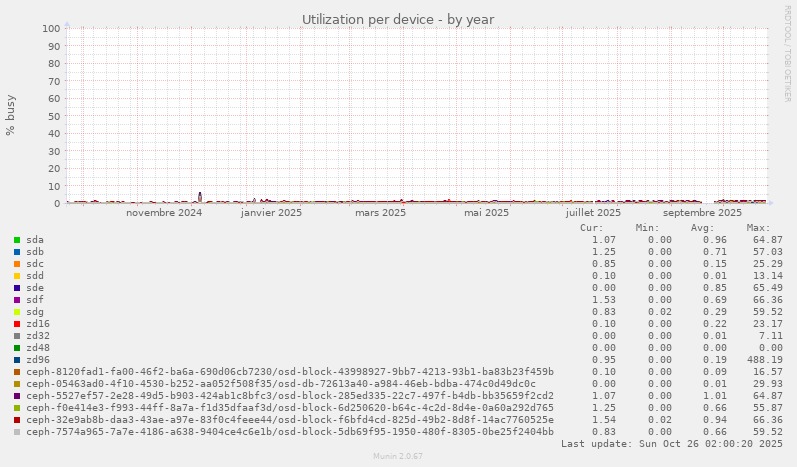Click the sda legend color swatch
Viewport: 797px width, 467px height.
point(17,240)
